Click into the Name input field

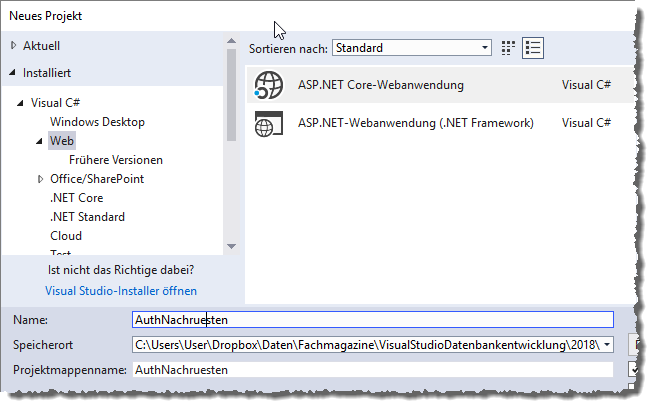(x=373, y=320)
